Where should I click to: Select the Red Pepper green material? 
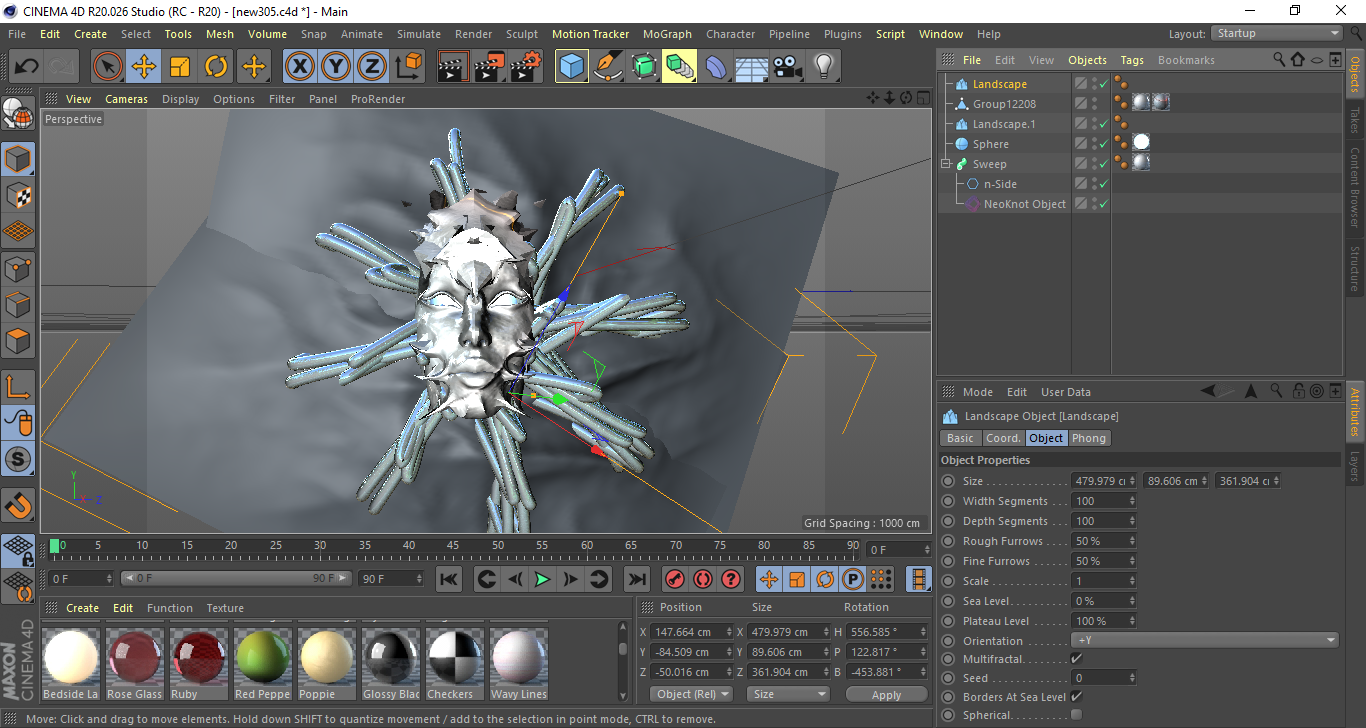262,663
